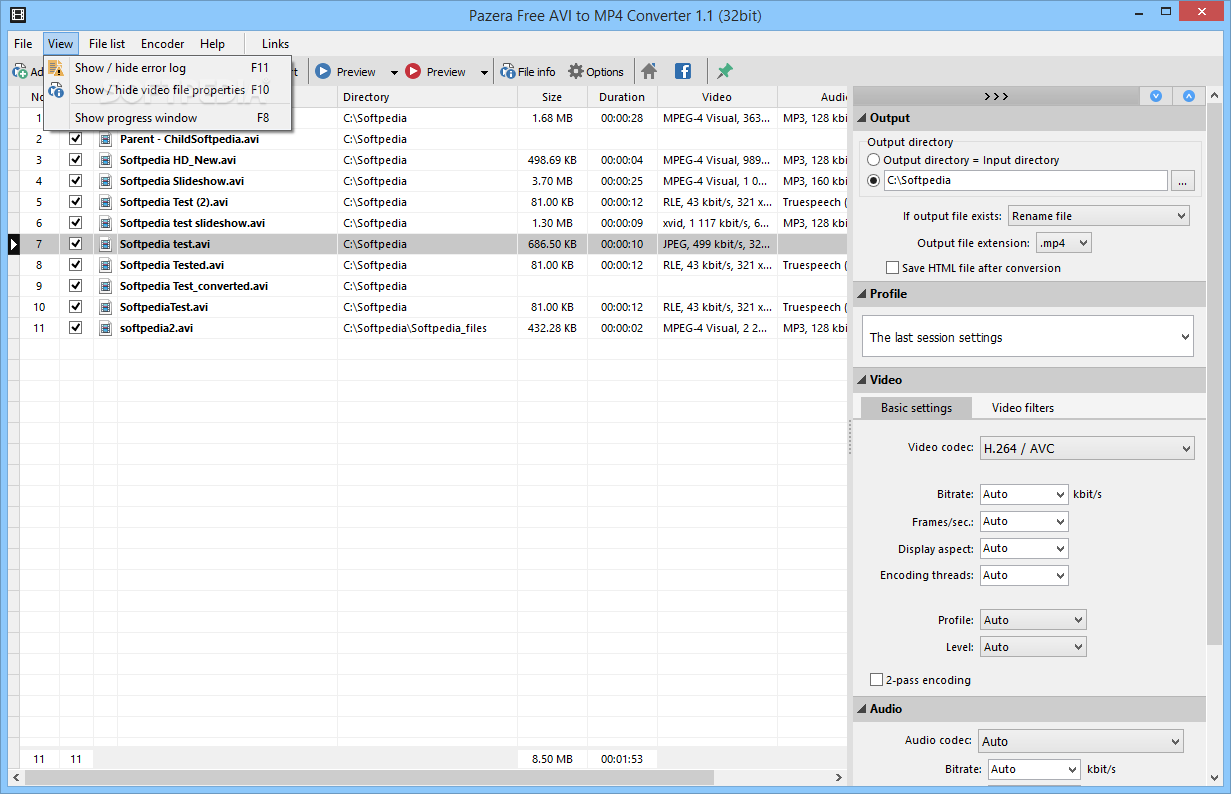Click the blue expand-all down arrow icon
This screenshot has height=794, width=1231.
click(x=1156, y=96)
